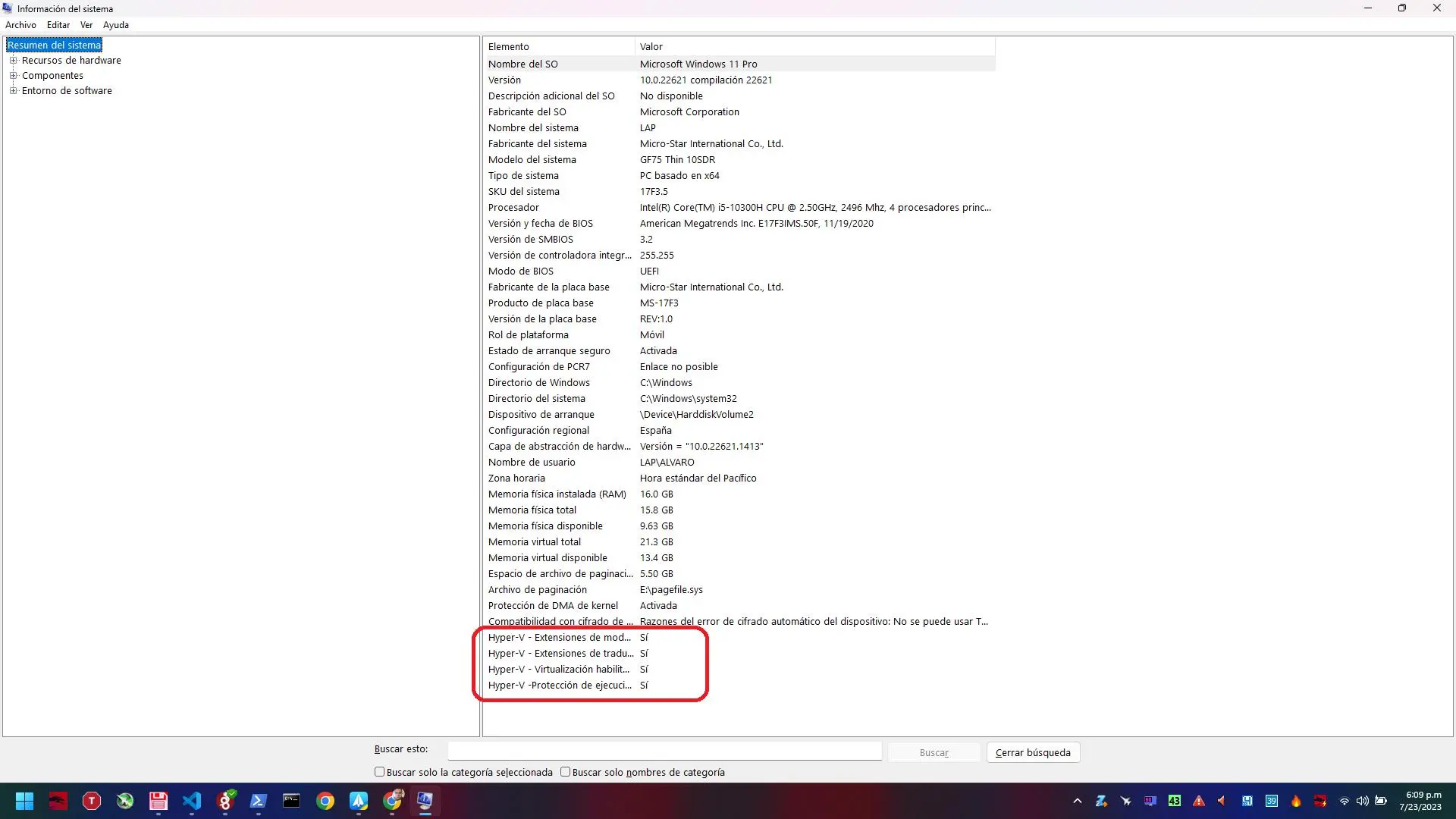Click the System Information title bar icon
The height and width of the screenshot is (819, 1456).
click(x=8, y=8)
